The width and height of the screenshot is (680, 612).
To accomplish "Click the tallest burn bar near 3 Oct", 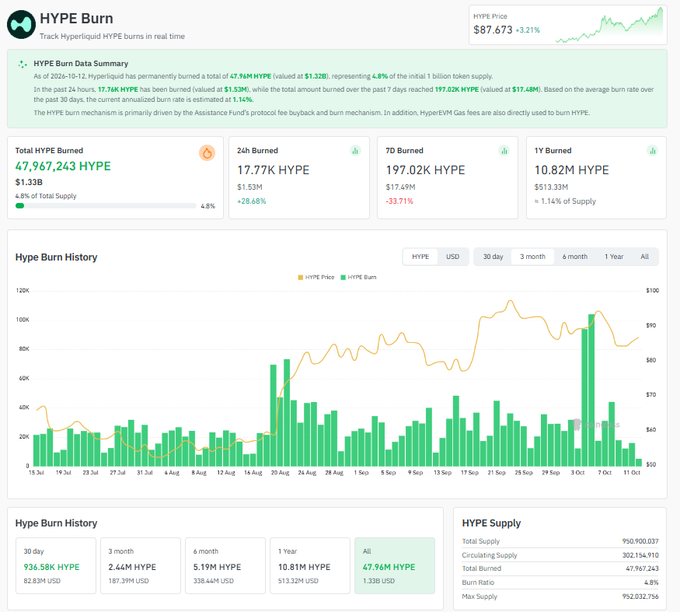I will [591, 390].
